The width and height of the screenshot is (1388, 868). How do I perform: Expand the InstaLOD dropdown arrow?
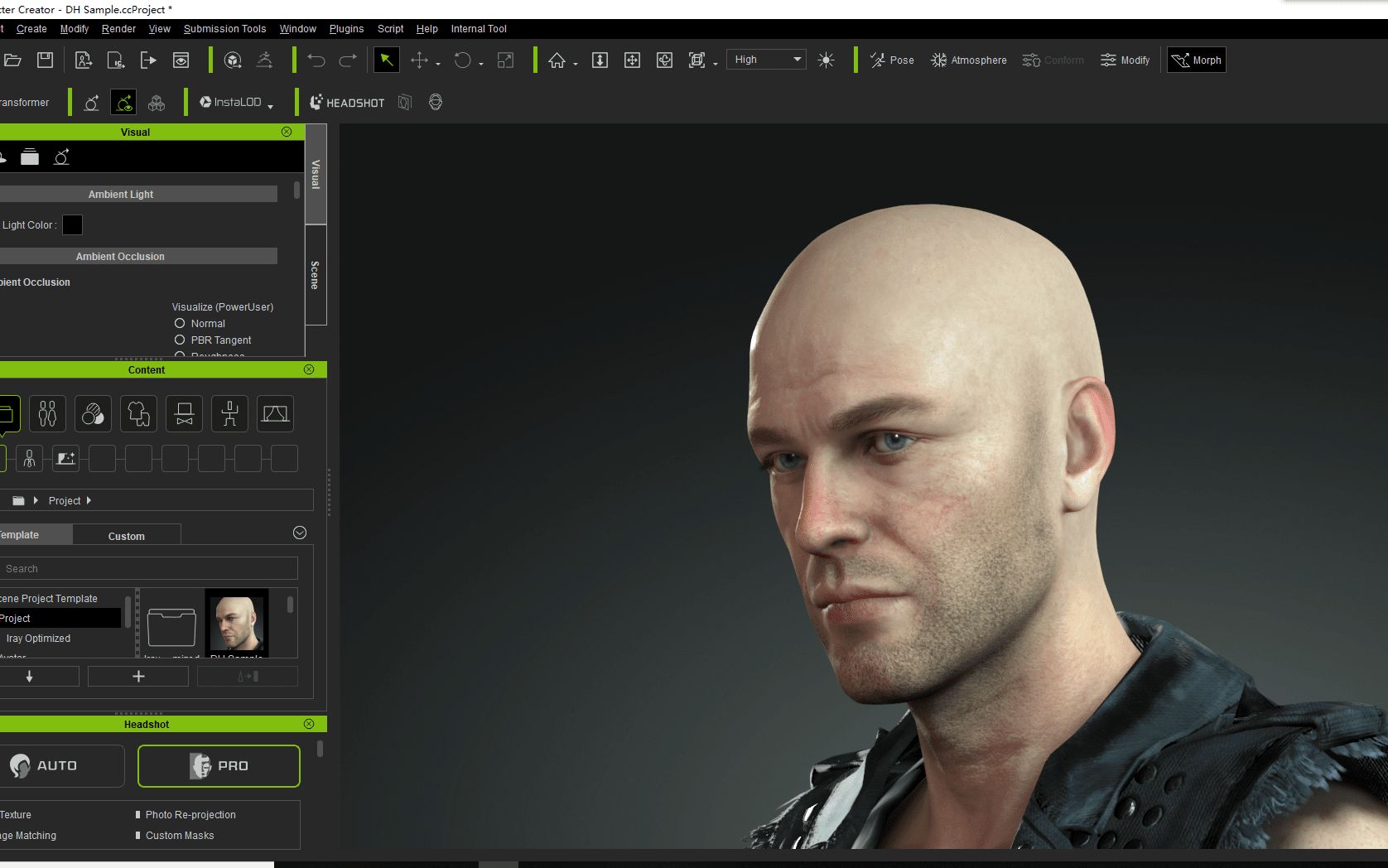[x=271, y=107]
